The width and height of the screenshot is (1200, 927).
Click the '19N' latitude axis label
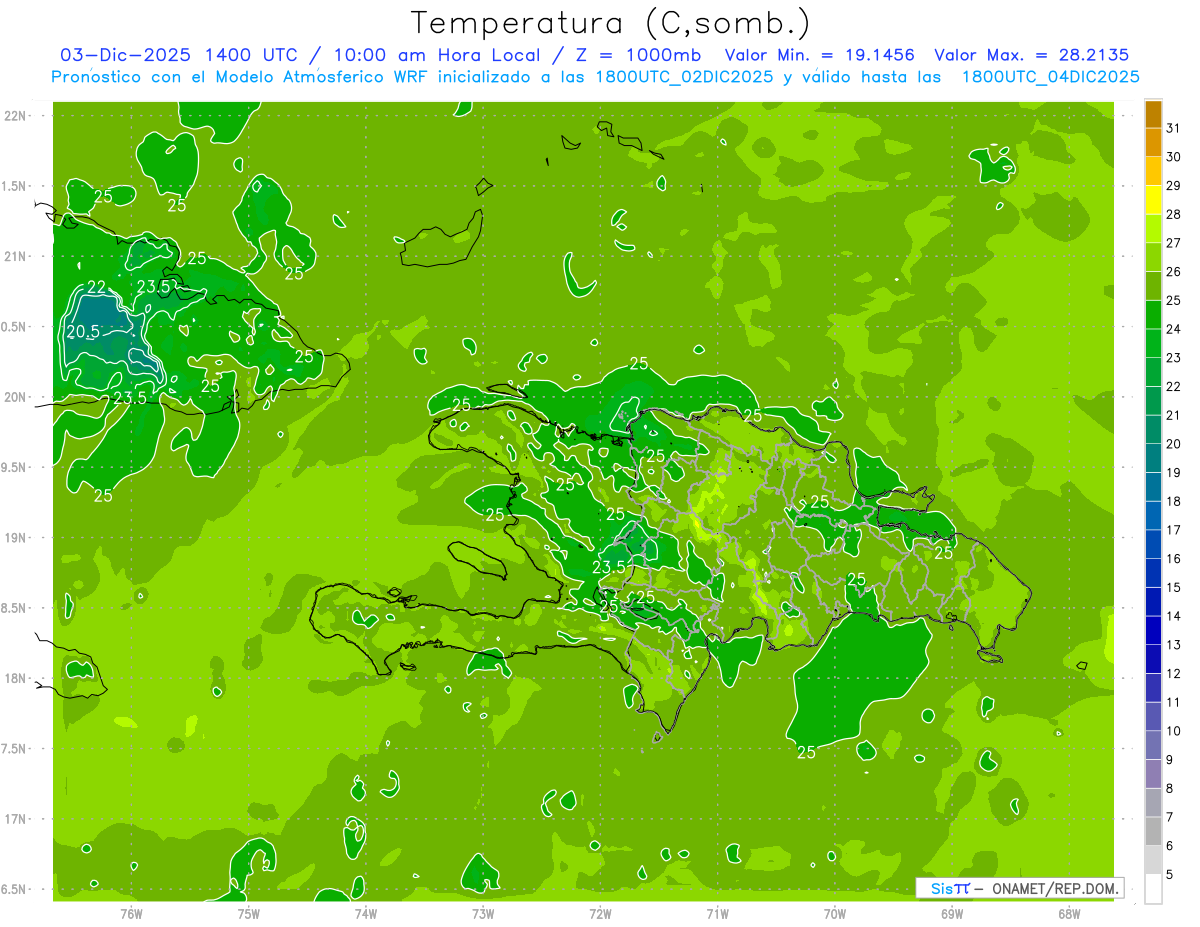pos(17,538)
